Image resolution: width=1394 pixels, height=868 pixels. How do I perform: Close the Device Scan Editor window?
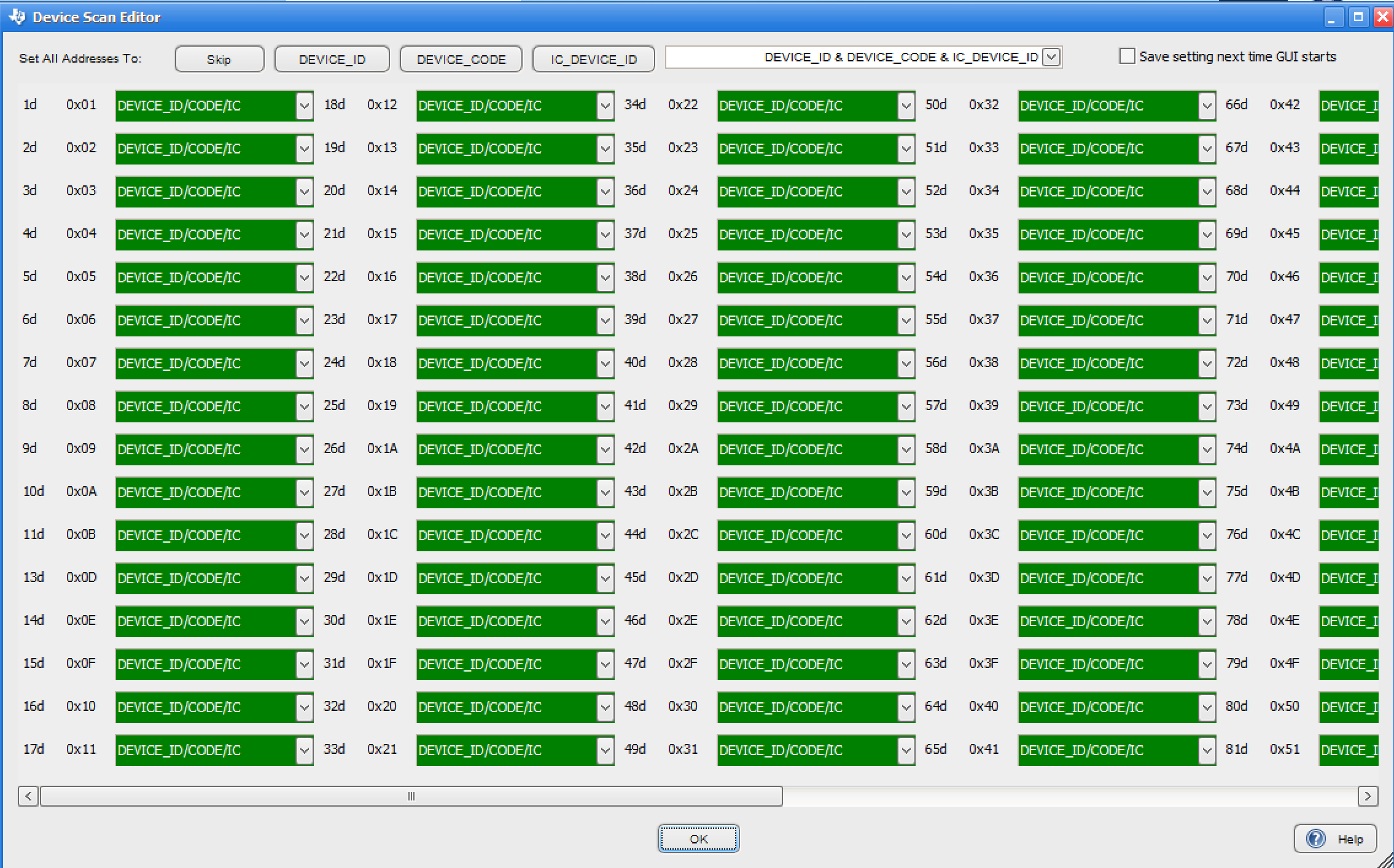coord(1383,17)
